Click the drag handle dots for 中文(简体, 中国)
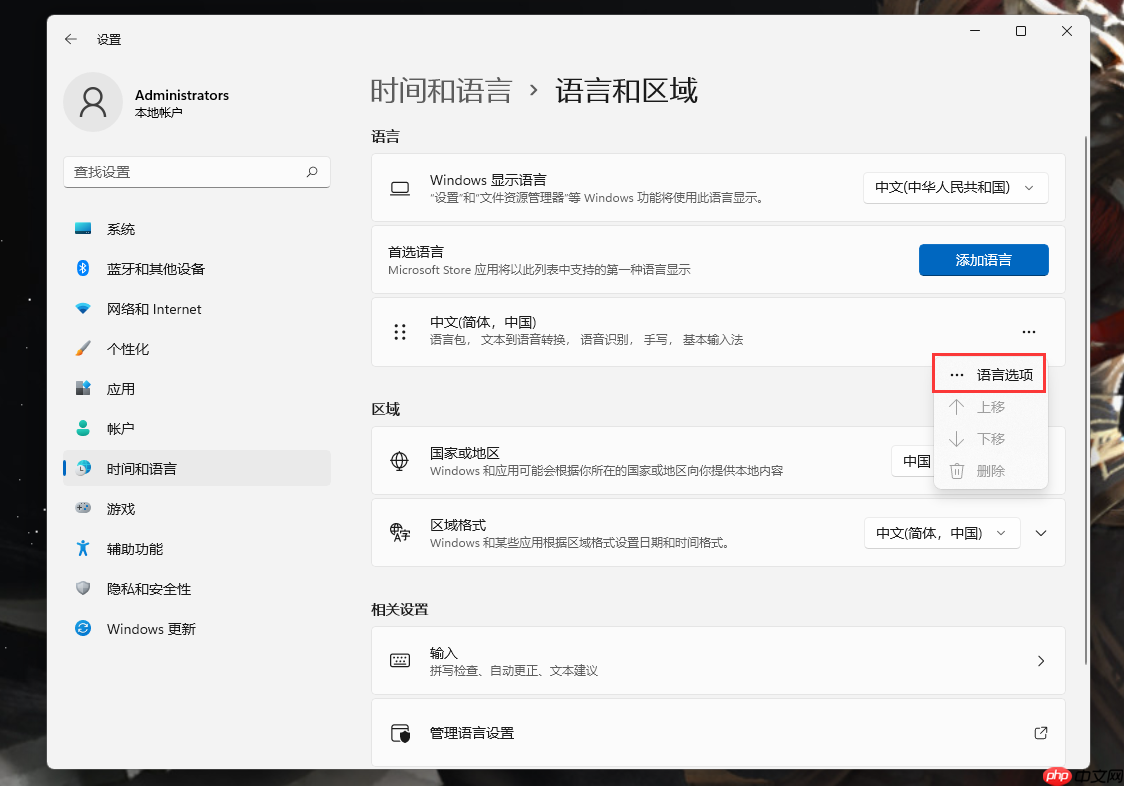The height and width of the screenshot is (786, 1124). (x=400, y=331)
